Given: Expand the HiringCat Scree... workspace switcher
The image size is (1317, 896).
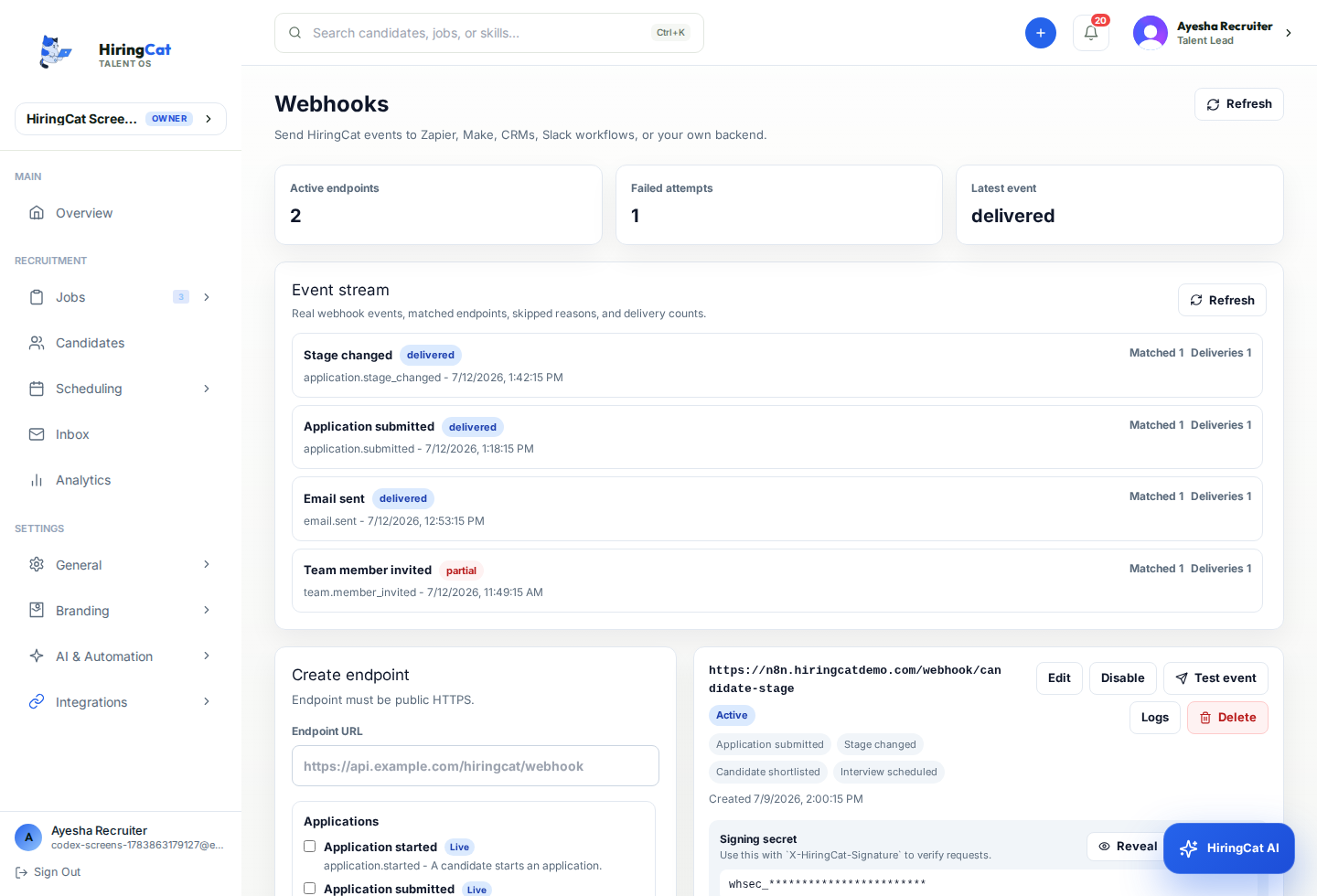Looking at the screenshot, I should click(121, 119).
